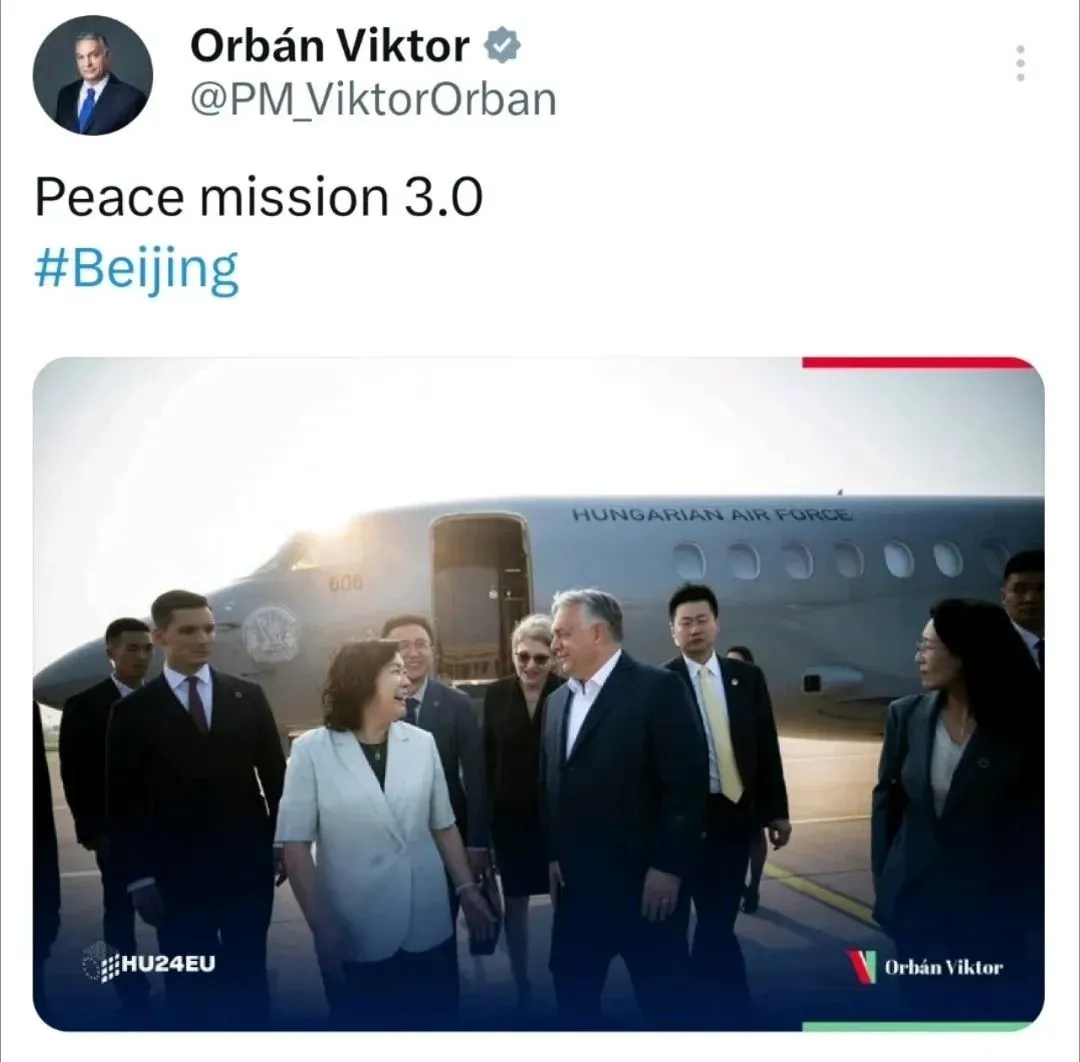The width and height of the screenshot is (1080, 1062).
Task: Click the Orbán Viktor display name
Action: [x=329, y=46]
